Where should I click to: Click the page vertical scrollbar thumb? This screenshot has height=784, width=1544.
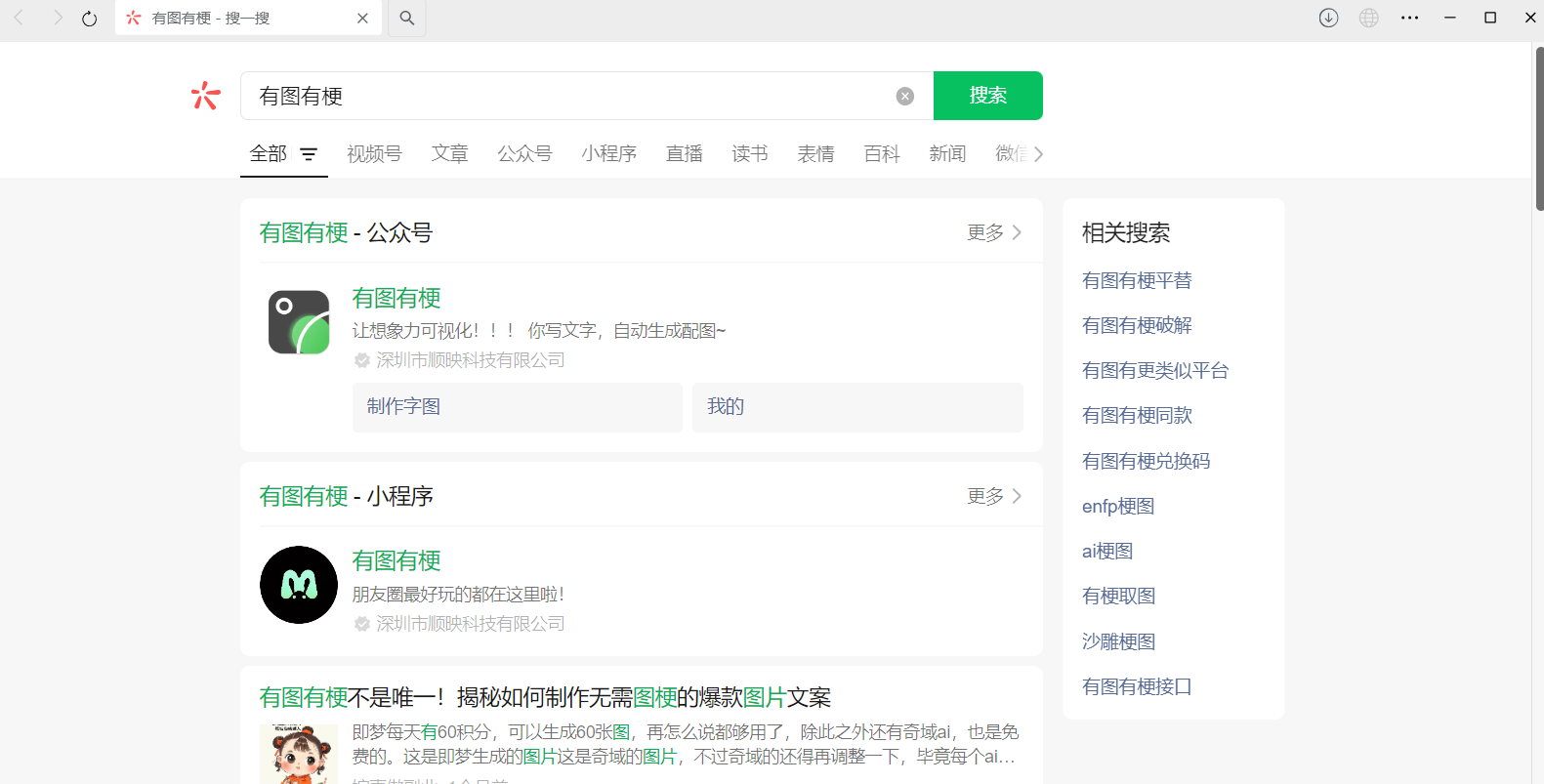coord(1539,129)
